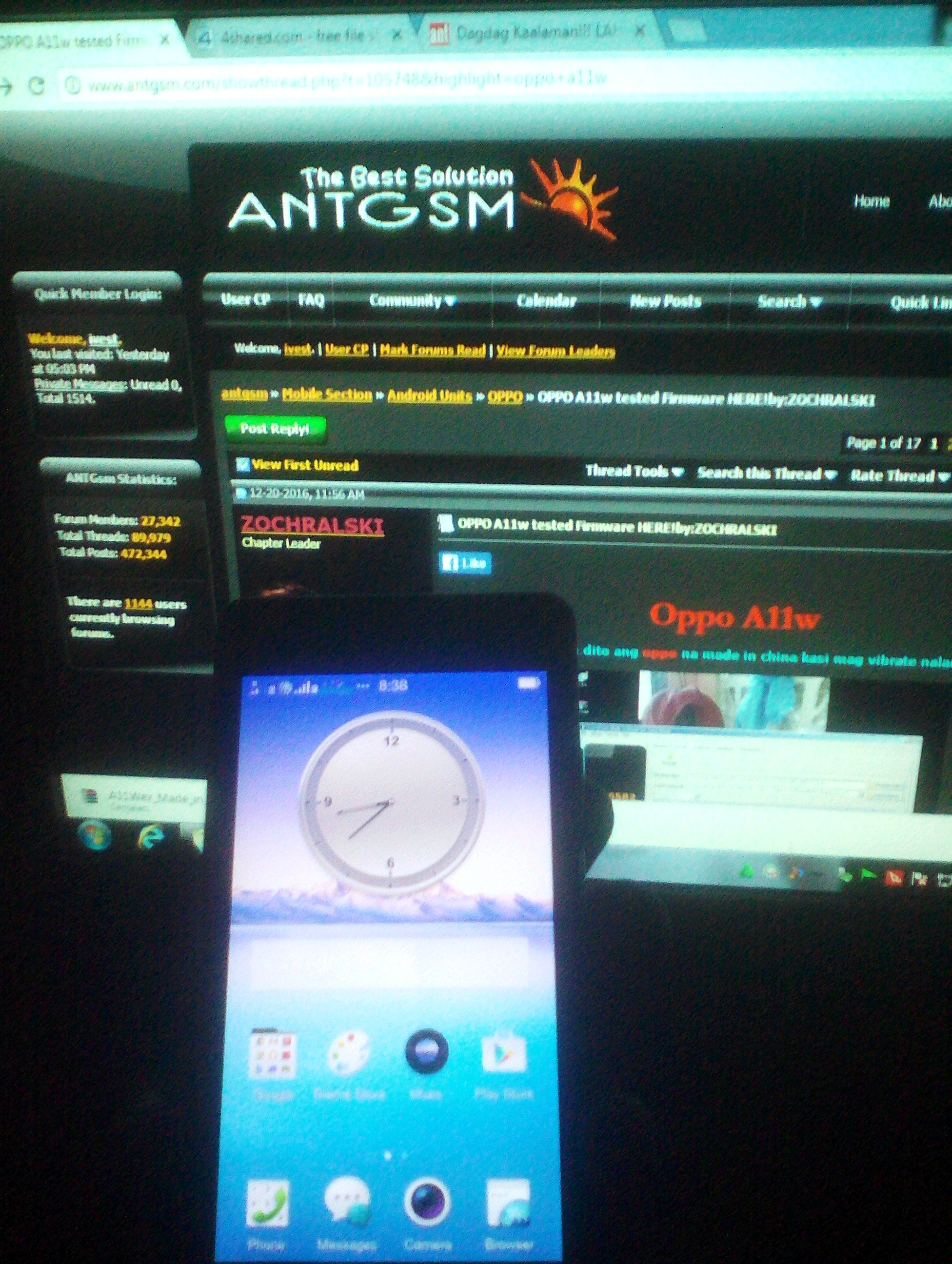Click the User CP link in welcome bar
Screen dimensions: 952x1264
(x=347, y=349)
